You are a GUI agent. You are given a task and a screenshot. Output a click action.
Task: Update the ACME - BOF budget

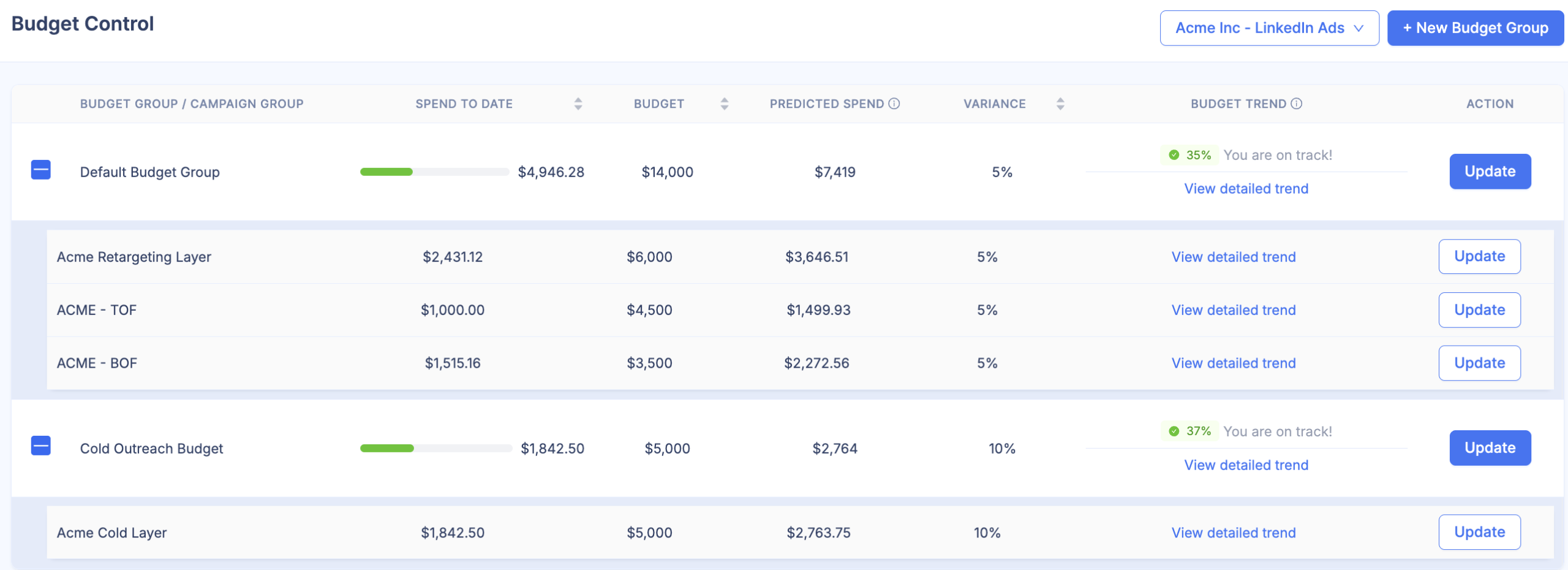point(1479,363)
